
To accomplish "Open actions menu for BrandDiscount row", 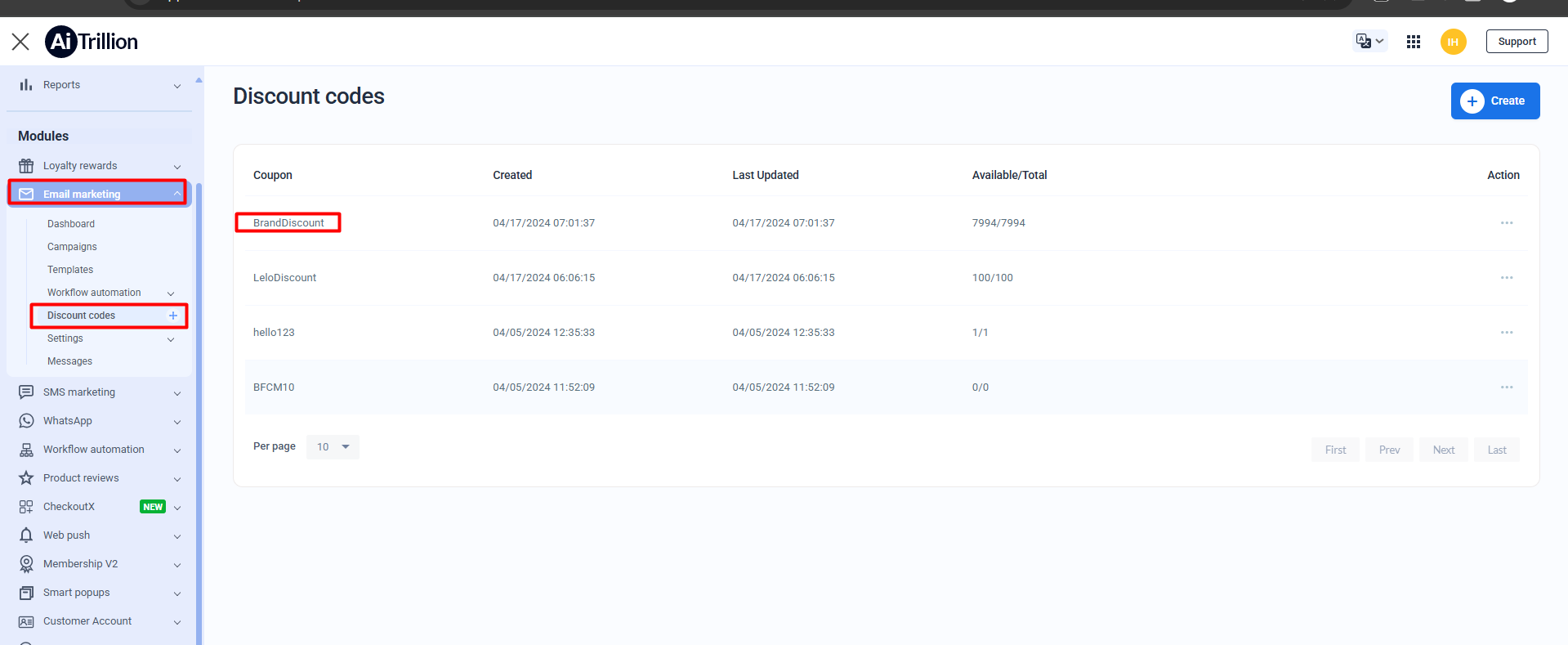I will click(x=1507, y=223).
